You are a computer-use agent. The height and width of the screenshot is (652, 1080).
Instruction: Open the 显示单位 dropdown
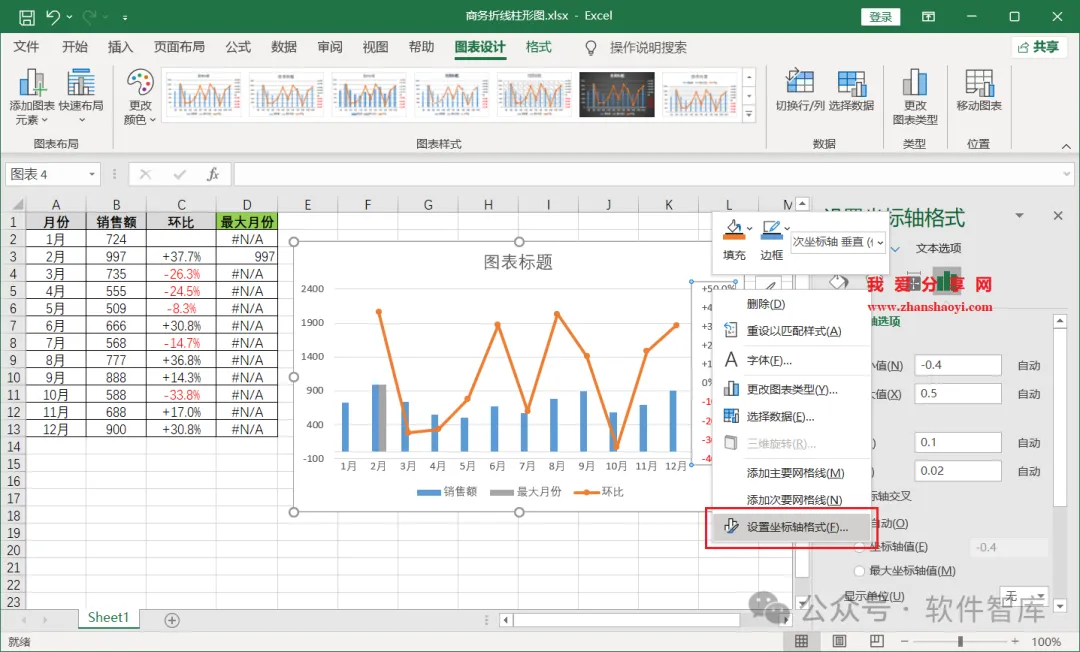coord(1024,596)
